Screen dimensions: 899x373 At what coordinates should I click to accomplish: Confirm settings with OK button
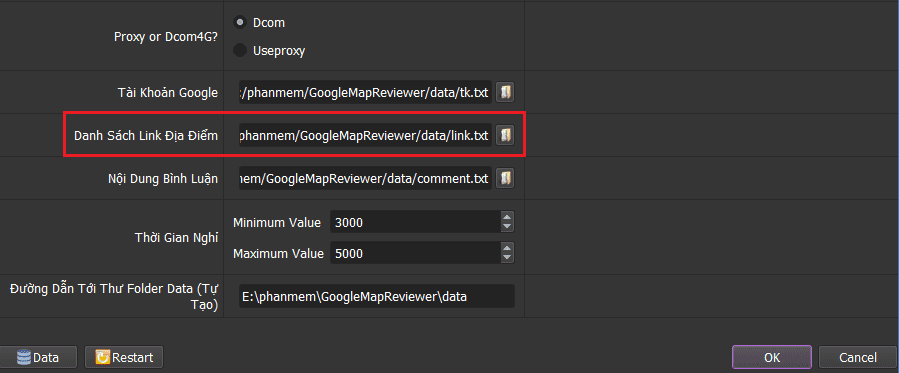(772, 357)
